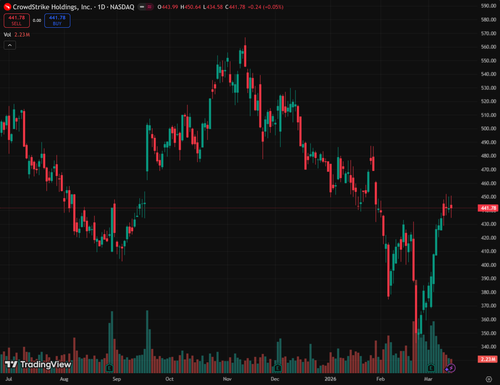Viewport: 500px width, 385px height.
Task: Click the Vol 2.23M value
Action: point(22,35)
